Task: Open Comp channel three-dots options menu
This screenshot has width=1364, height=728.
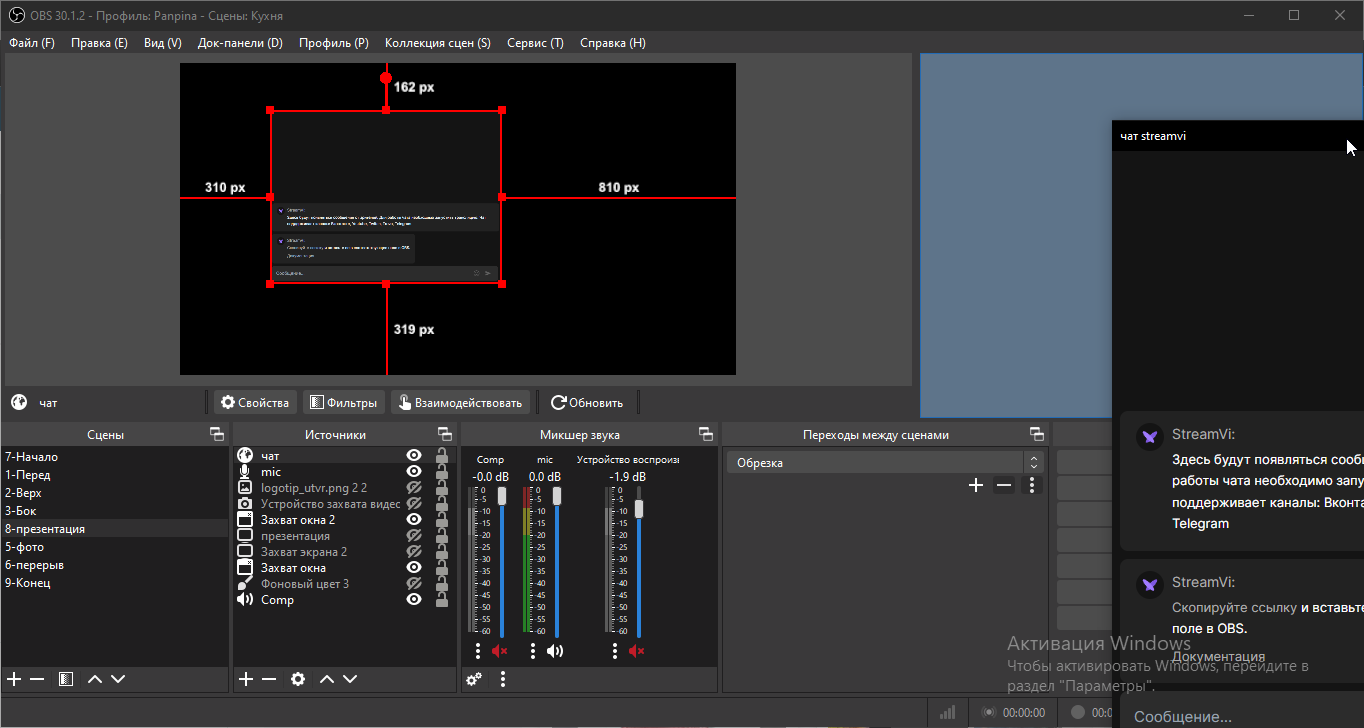Action: (478, 651)
